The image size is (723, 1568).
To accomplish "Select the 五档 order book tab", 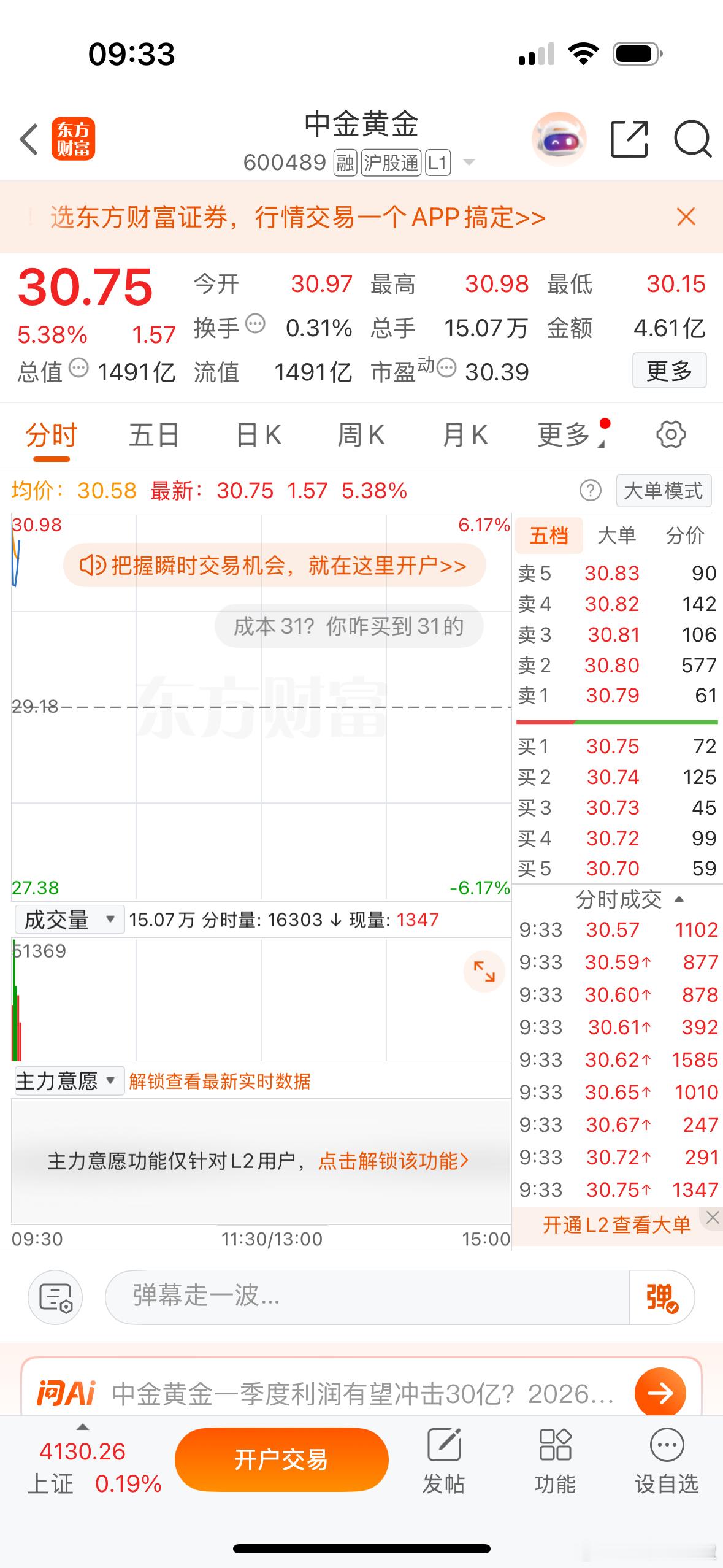I will [x=548, y=536].
